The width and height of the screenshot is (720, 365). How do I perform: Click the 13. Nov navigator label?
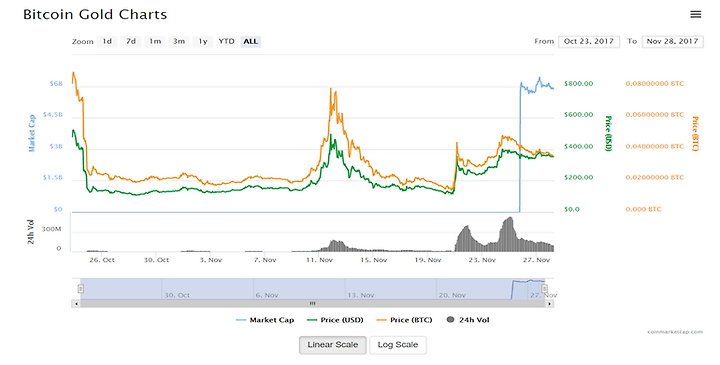click(x=360, y=295)
